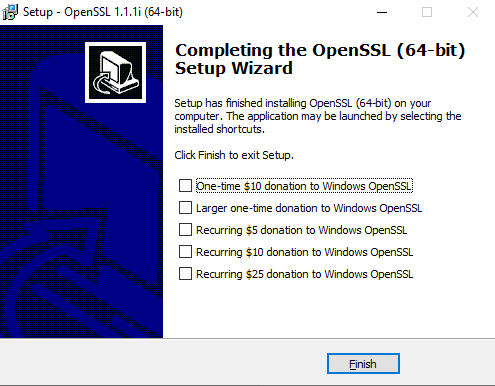Select the Recurring $25 donation checkbox
Screen dimensions: 495x386
point(185,274)
